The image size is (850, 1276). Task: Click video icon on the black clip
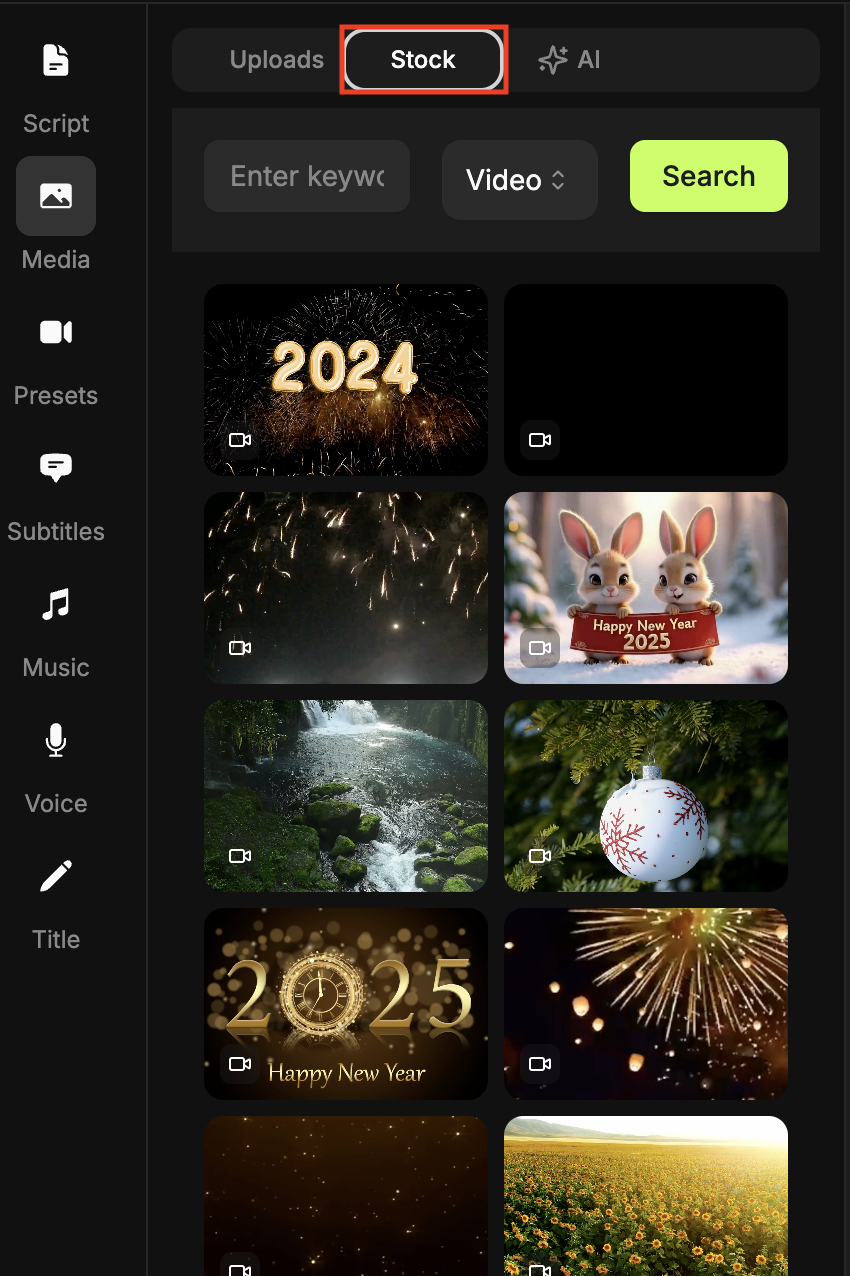pyautogui.click(x=540, y=440)
